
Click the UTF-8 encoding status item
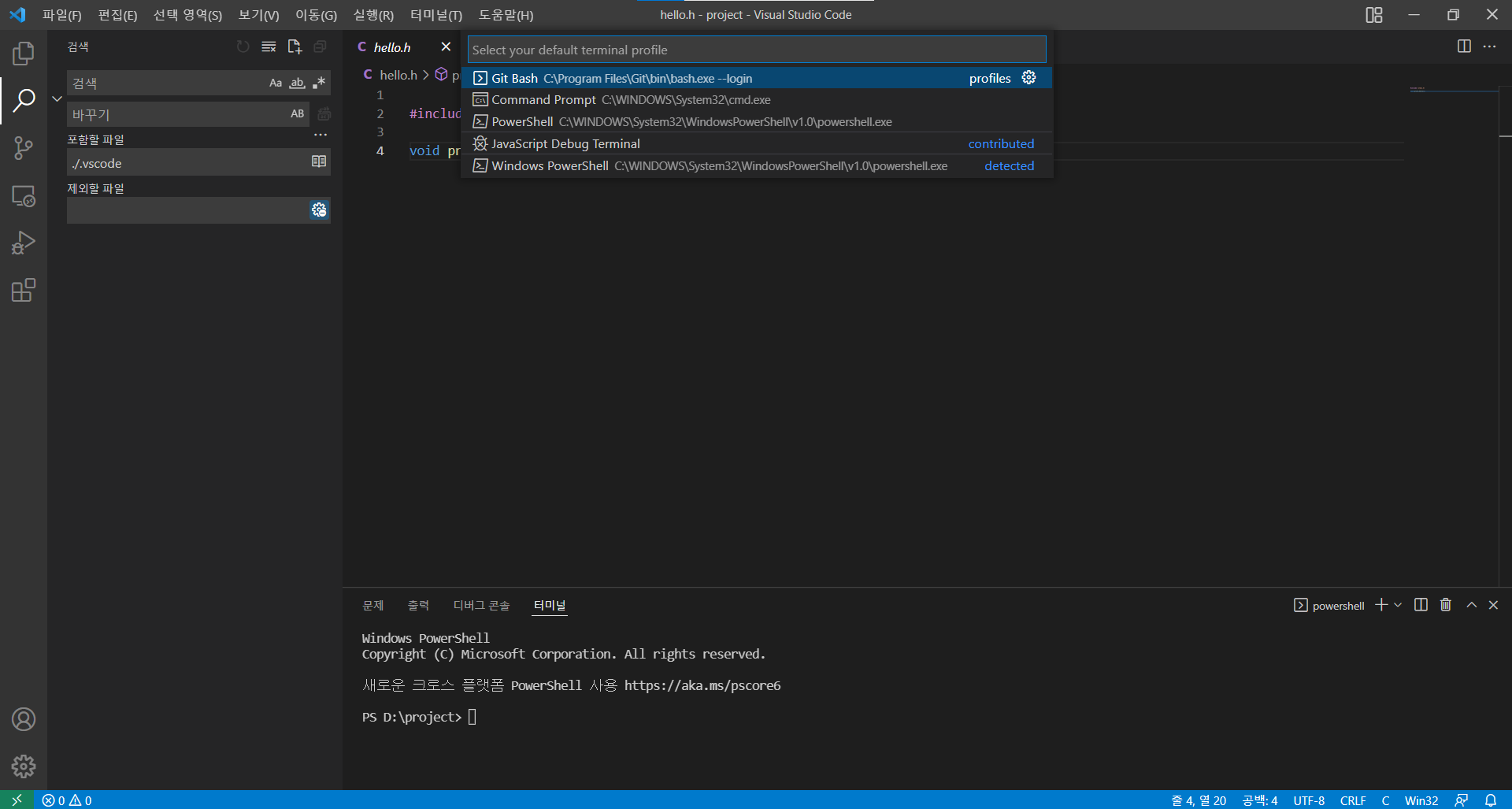click(x=1309, y=800)
